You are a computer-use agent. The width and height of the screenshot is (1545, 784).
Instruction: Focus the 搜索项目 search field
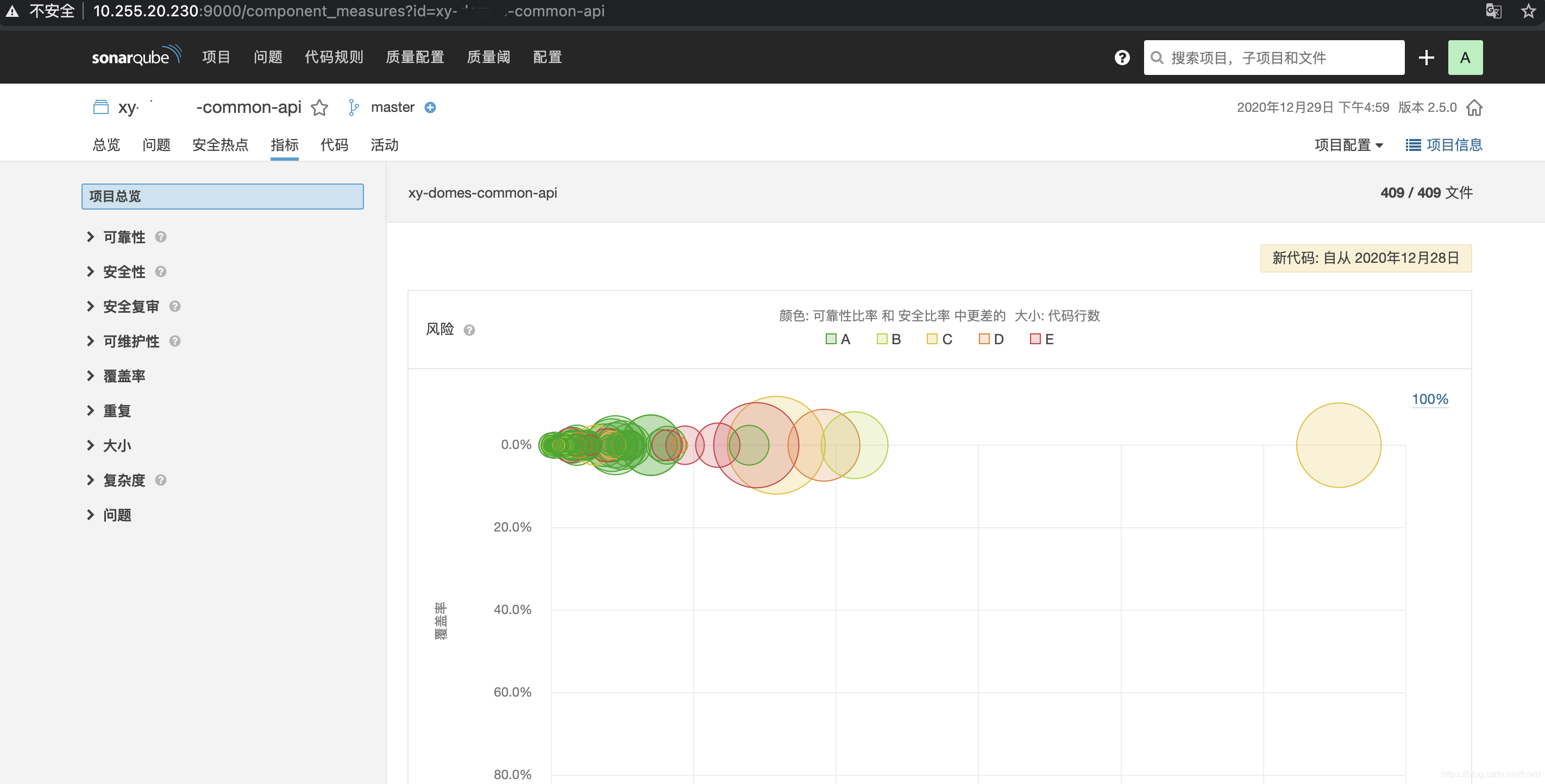(x=1274, y=58)
